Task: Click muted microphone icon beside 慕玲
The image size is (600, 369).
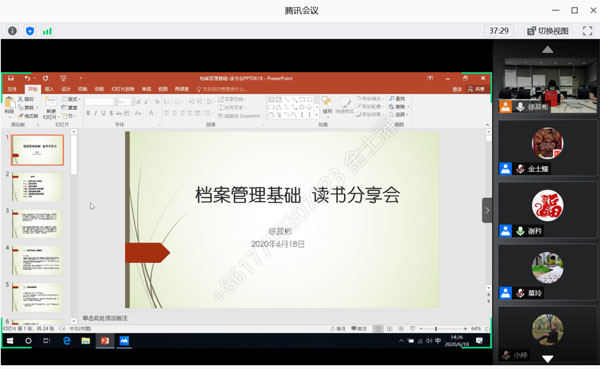Action: [x=520, y=293]
